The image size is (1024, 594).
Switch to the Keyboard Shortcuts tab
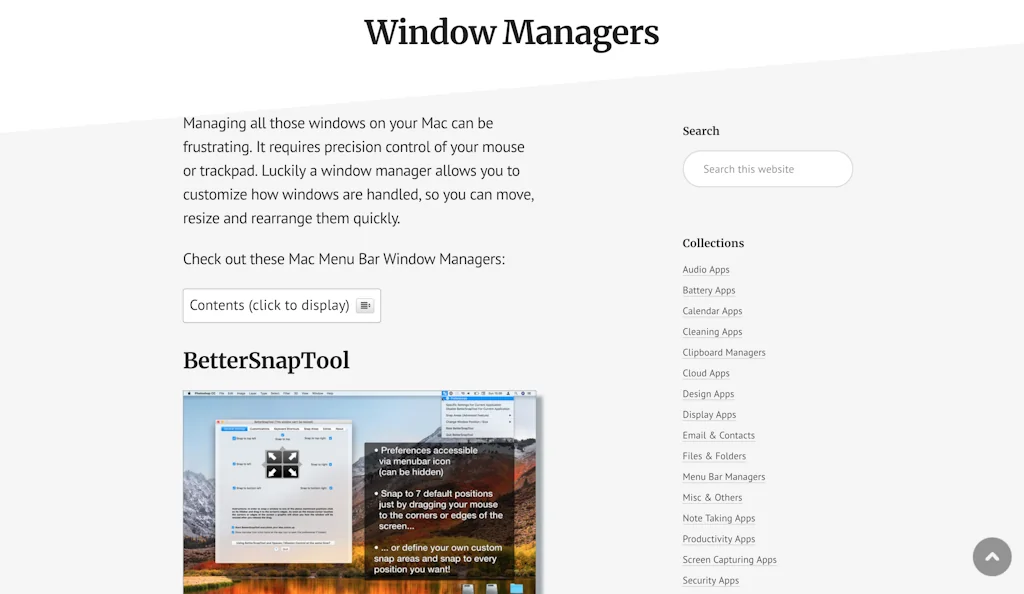(x=286, y=429)
